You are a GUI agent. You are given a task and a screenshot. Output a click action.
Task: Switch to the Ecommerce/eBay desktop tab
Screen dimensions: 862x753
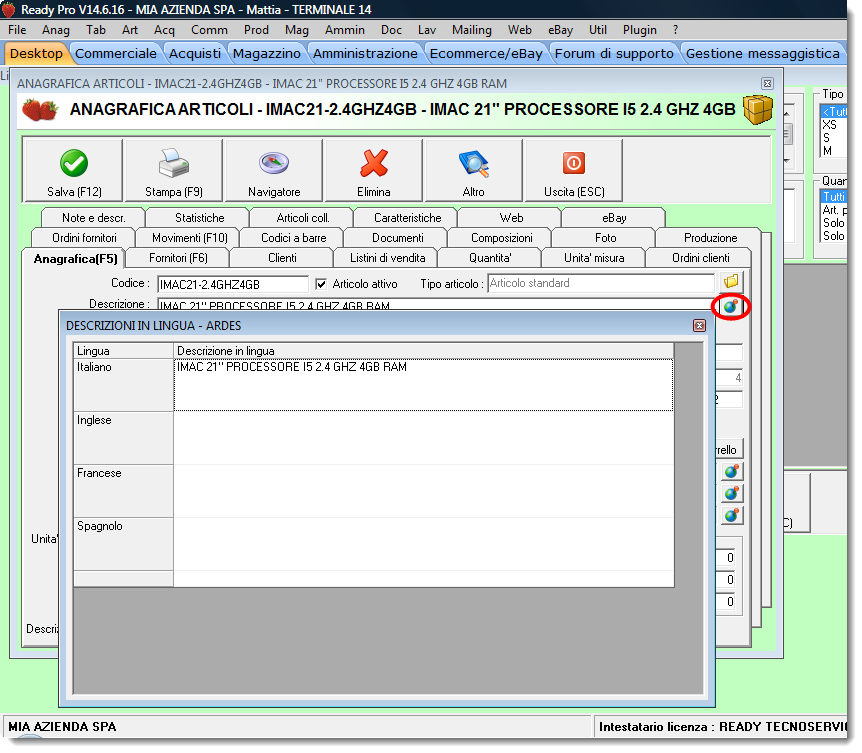click(486, 53)
